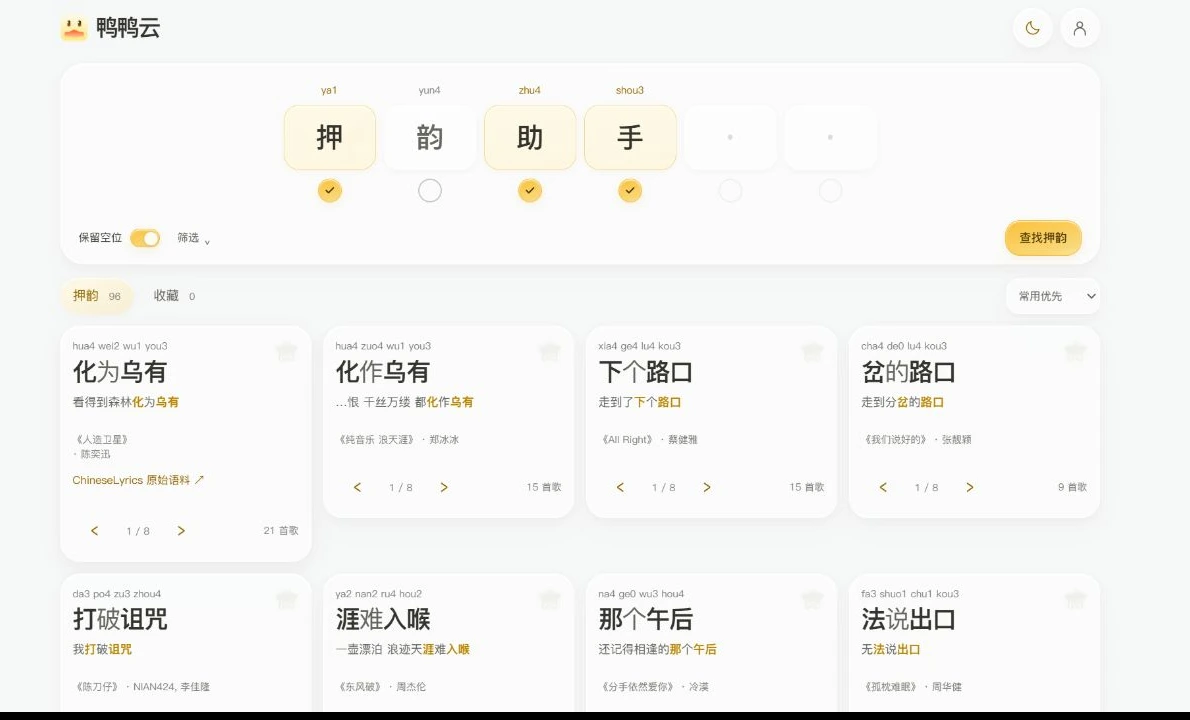Favorite the 下个路口 card
Viewport: 1190px width, 720px height.
pyautogui.click(x=812, y=351)
